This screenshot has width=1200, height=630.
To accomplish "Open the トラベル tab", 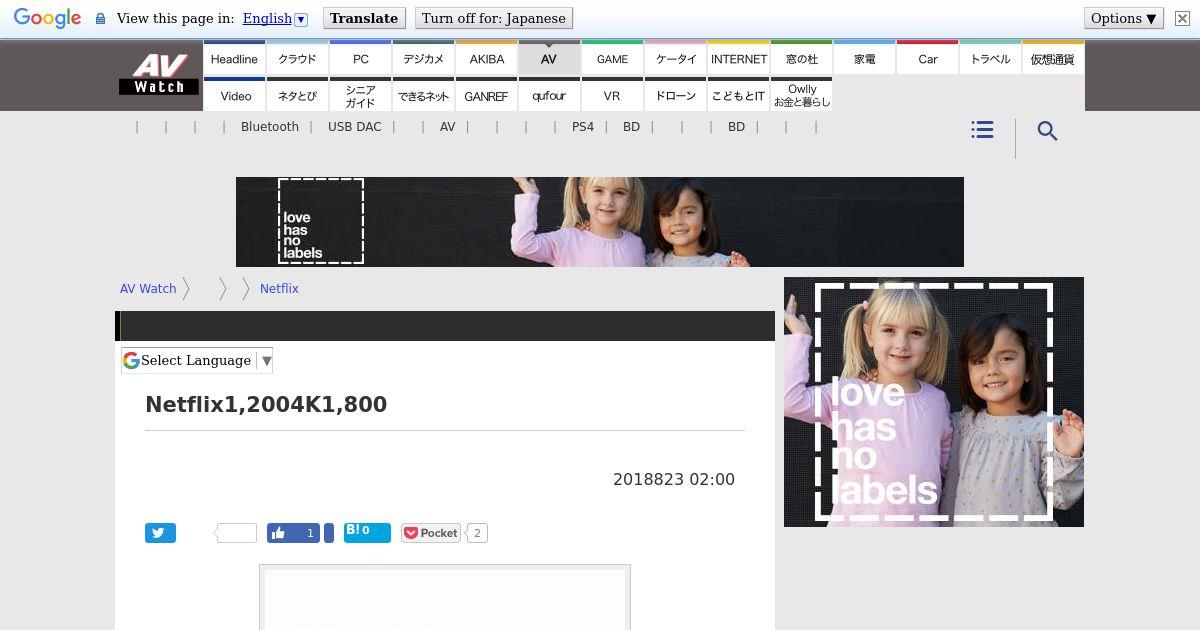I will click(x=990, y=58).
